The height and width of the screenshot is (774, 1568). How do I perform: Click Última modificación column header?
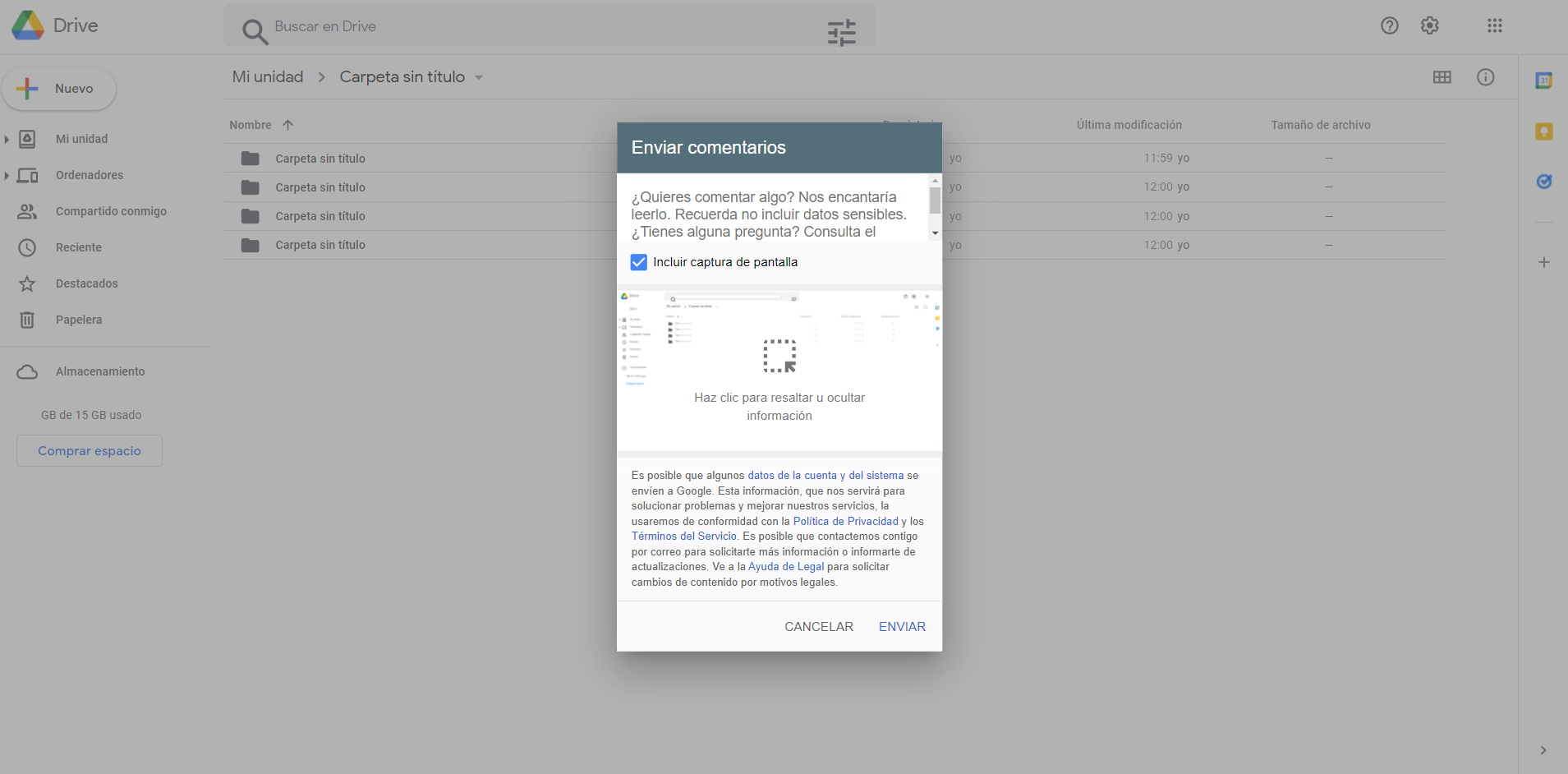[1129, 125]
